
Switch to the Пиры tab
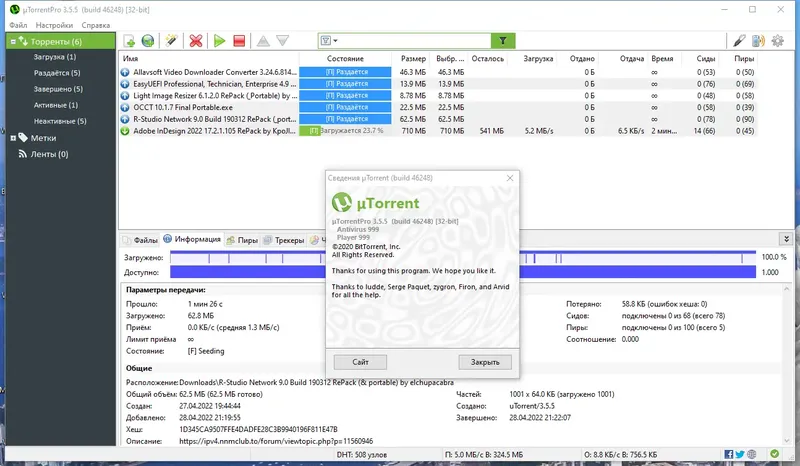[242, 240]
